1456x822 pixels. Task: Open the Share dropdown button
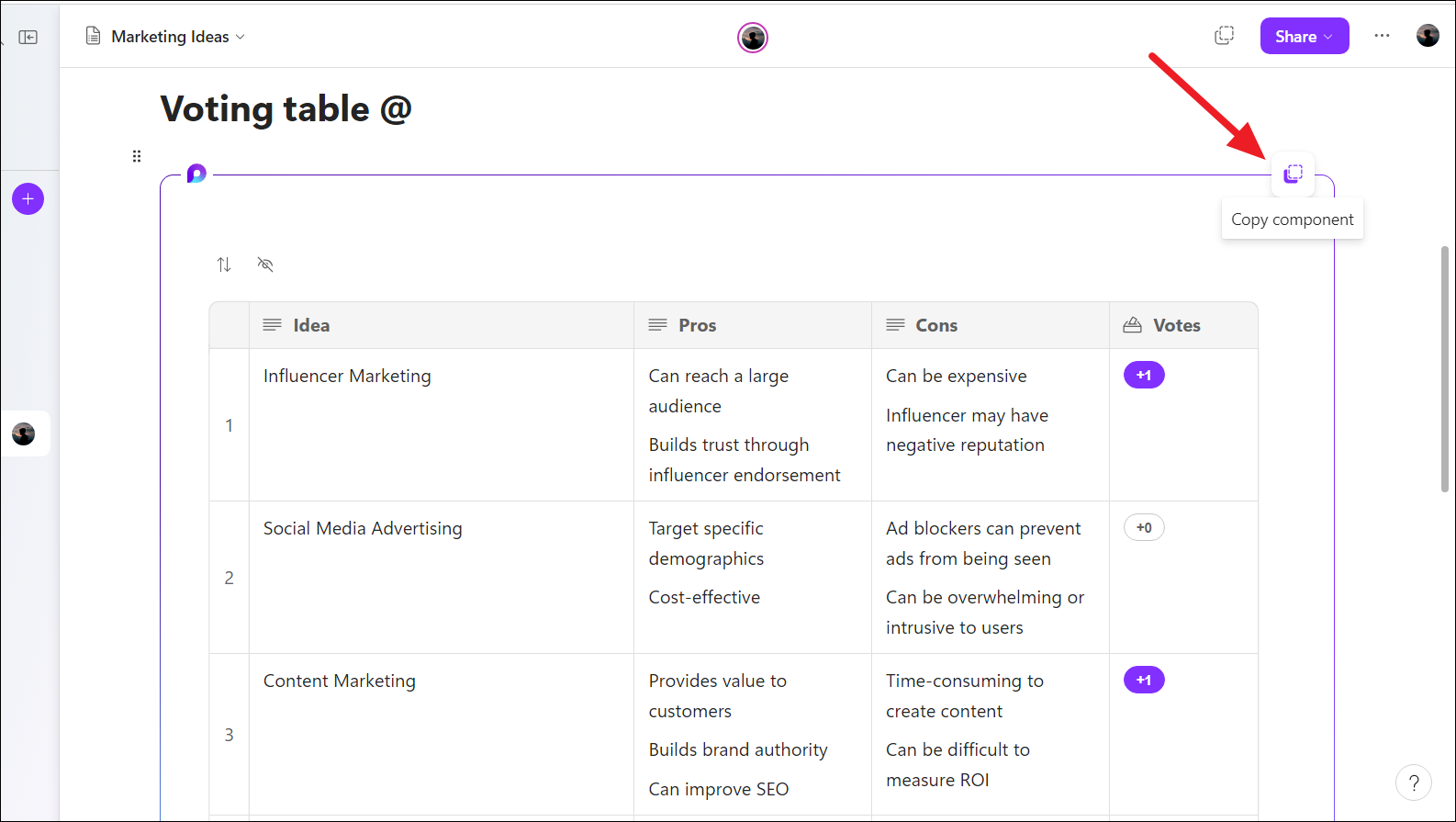[1304, 37]
